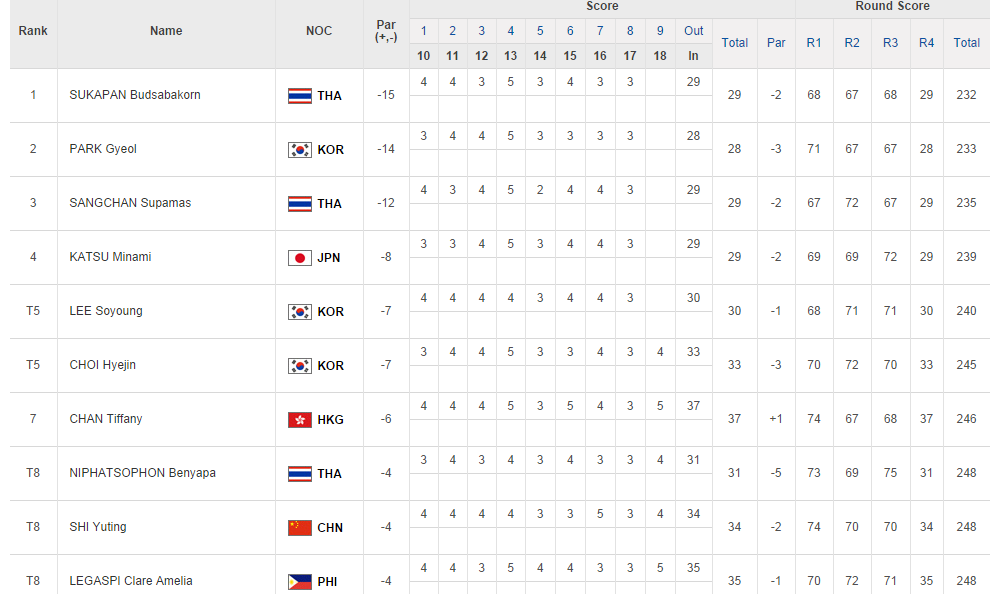992x594 pixels.
Task: Click the NOC column header
Action: coord(319,31)
